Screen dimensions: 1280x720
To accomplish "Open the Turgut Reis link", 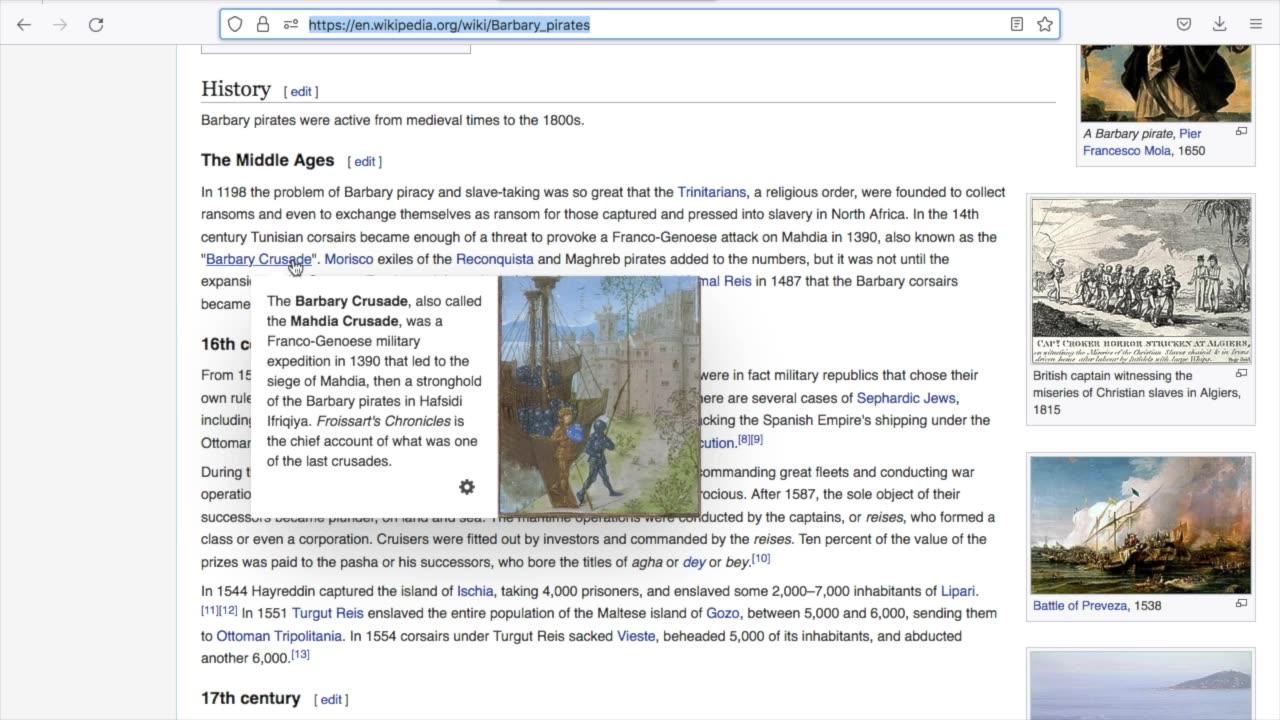I will pos(327,613).
